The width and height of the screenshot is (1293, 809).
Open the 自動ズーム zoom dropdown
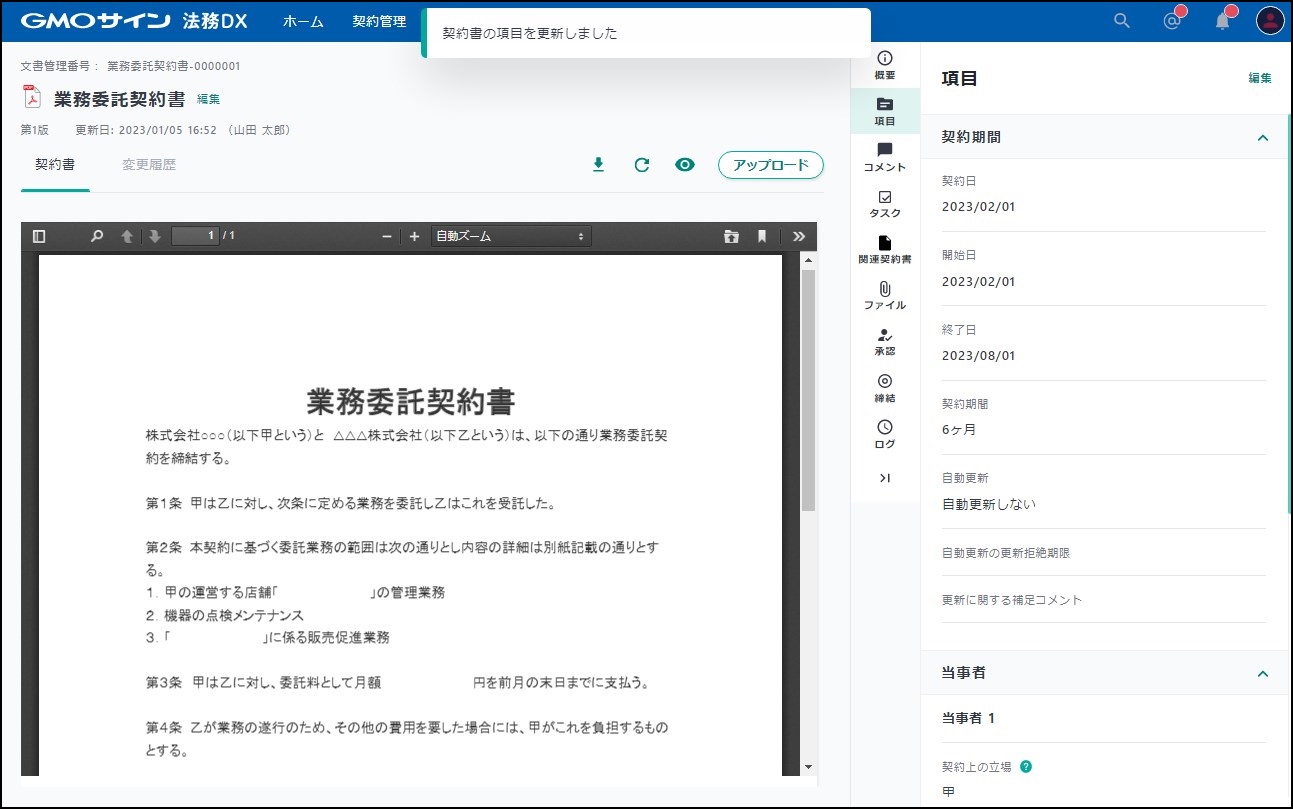(510, 236)
